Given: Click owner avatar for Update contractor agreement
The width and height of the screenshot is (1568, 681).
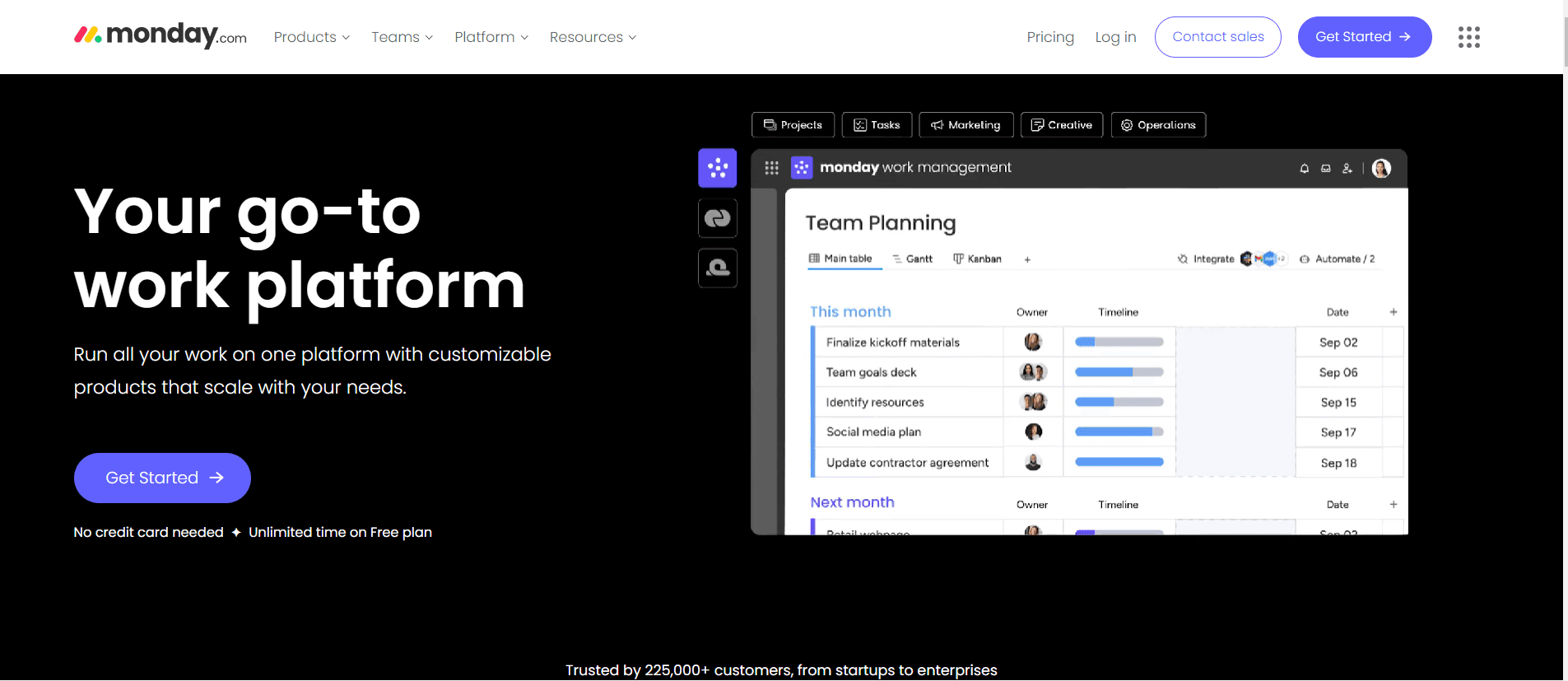Looking at the screenshot, I should [1033, 462].
